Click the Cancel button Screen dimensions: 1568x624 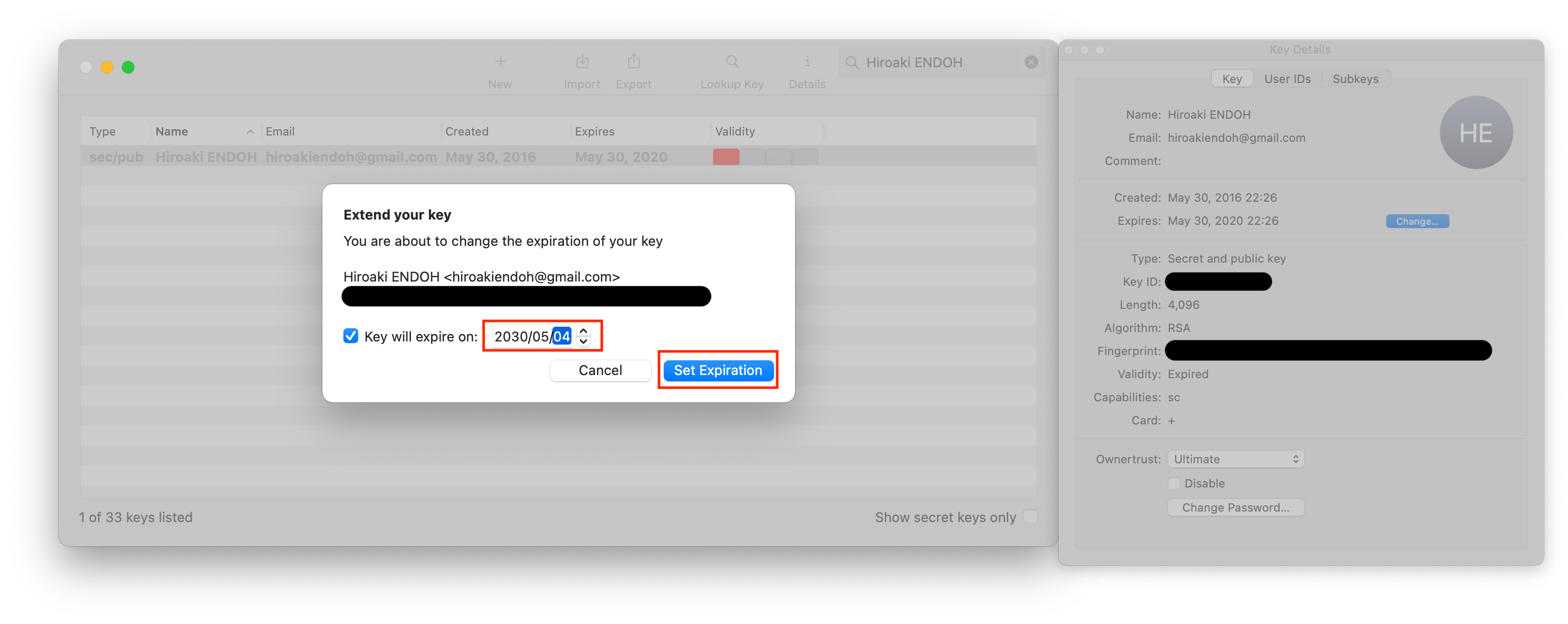(x=601, y=370)
